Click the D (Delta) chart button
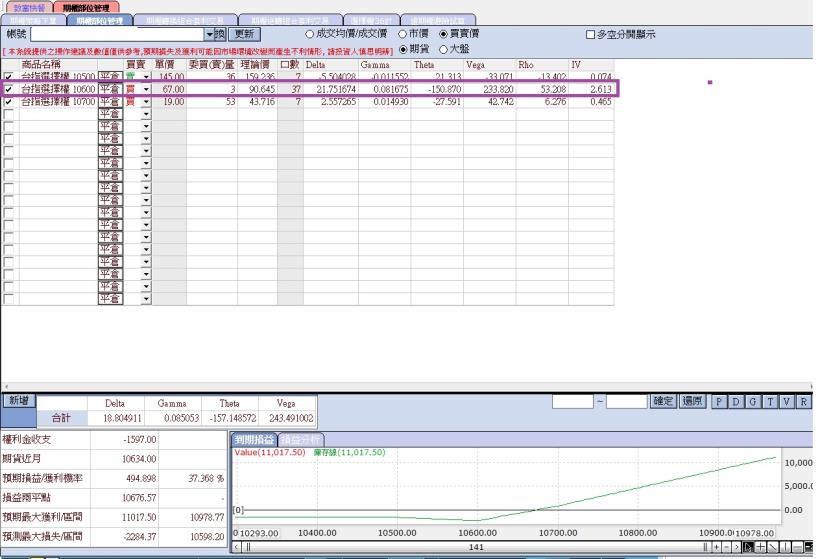Image resolution: width=820 pixels, height=559 pixels. pos(736,401)
